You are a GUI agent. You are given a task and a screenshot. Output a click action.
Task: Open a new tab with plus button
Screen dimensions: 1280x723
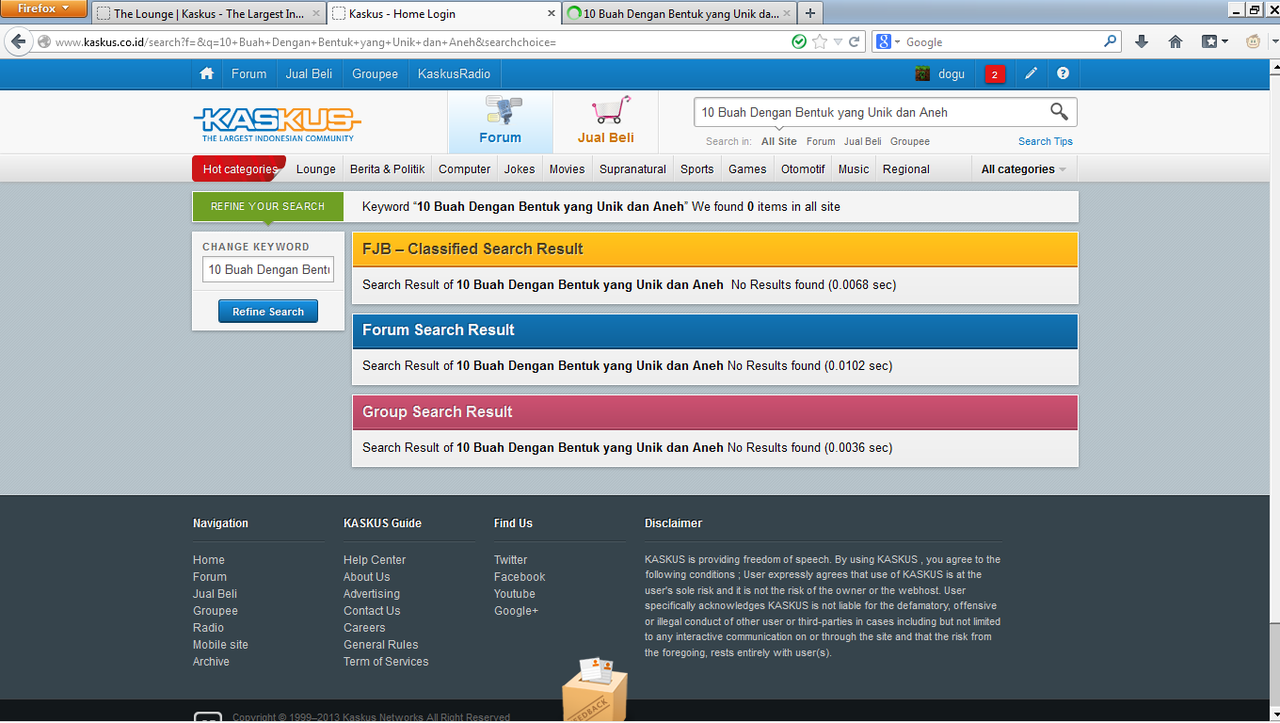click(x=810, y=13)
